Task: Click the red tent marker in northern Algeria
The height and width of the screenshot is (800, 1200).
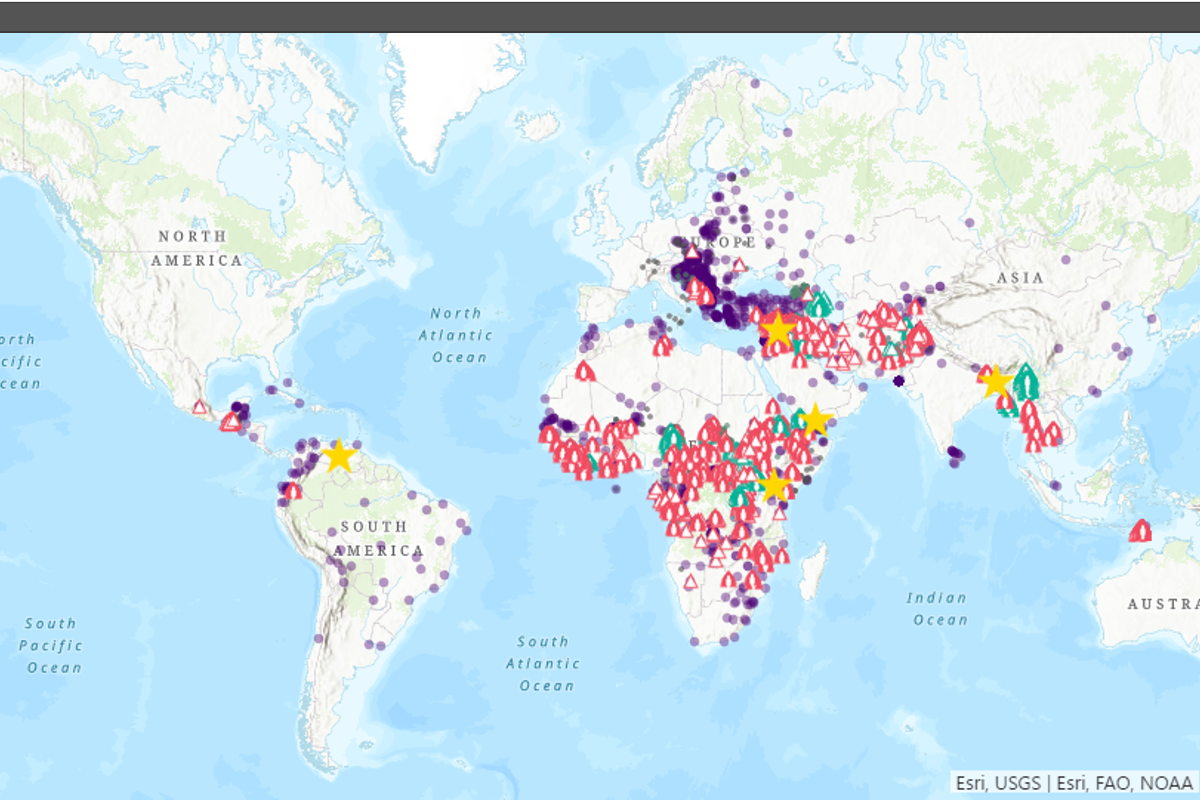Action: [662, 347]
